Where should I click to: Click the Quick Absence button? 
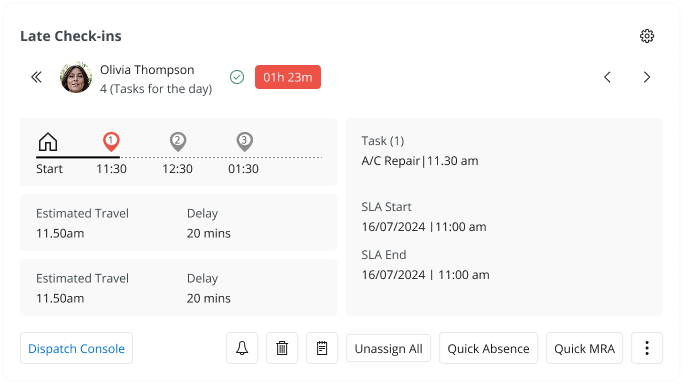489,348
